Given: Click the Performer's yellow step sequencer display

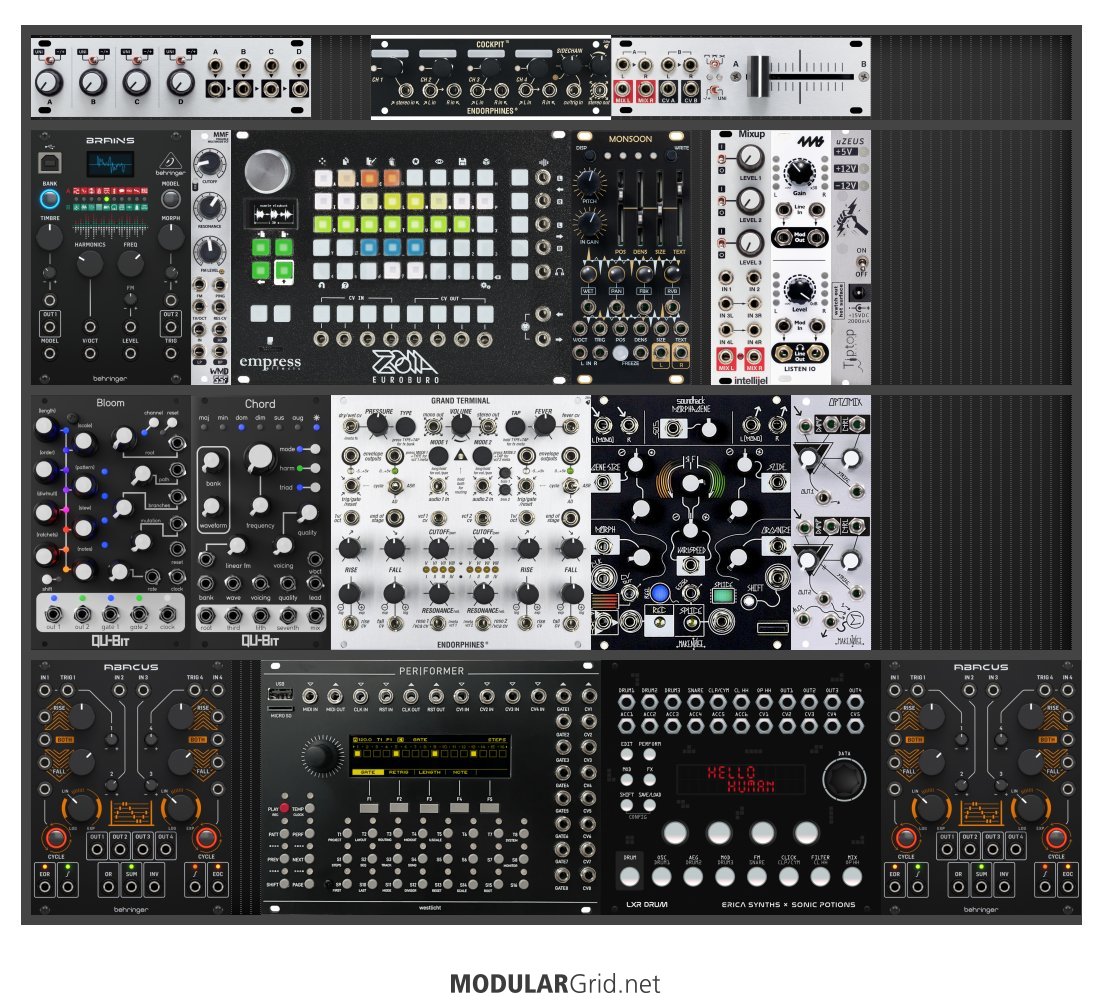Looking at the screenshot, I should coord(430,756).
